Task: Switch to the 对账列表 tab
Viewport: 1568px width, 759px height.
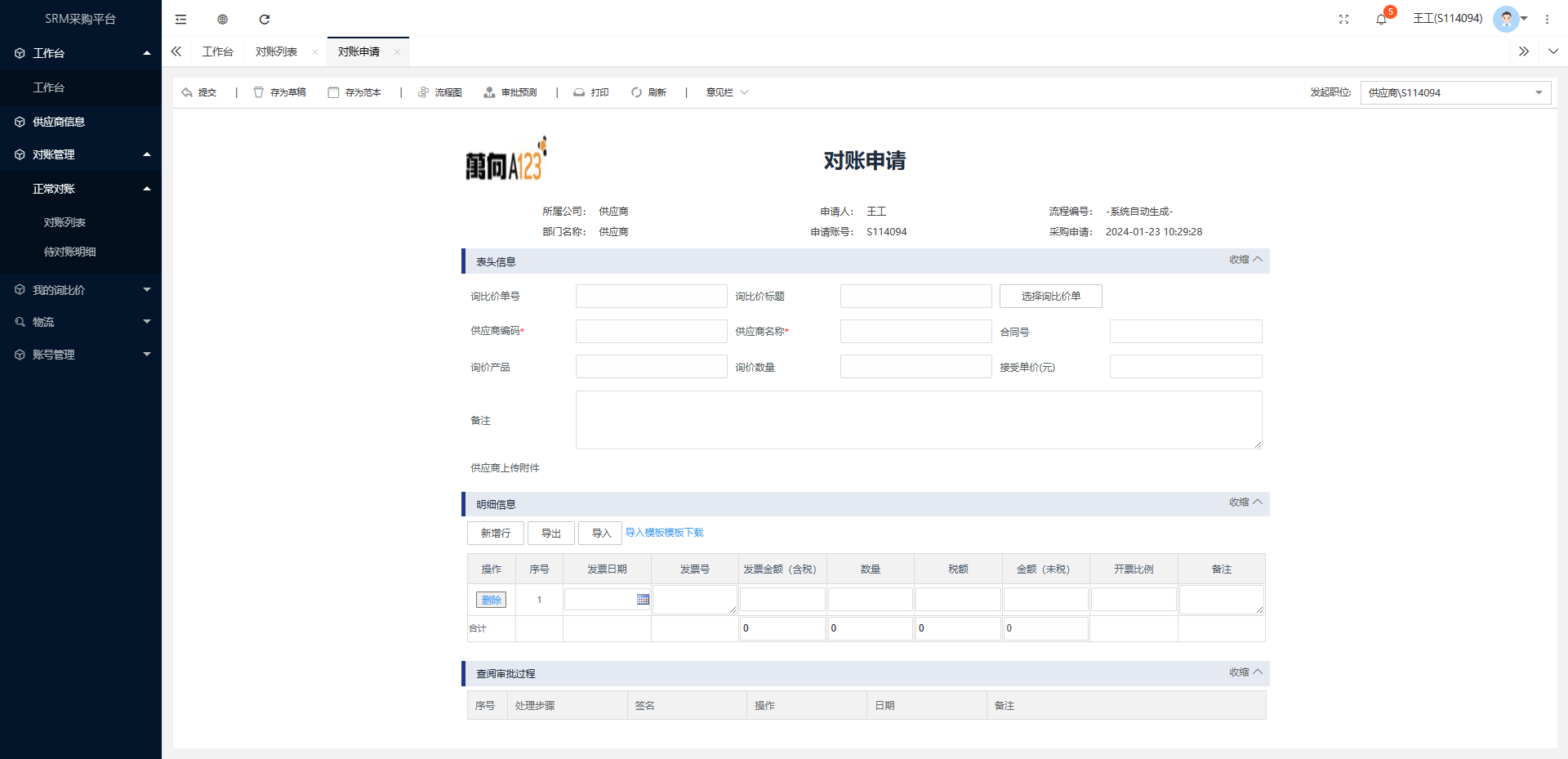Action: coord(276,51)
